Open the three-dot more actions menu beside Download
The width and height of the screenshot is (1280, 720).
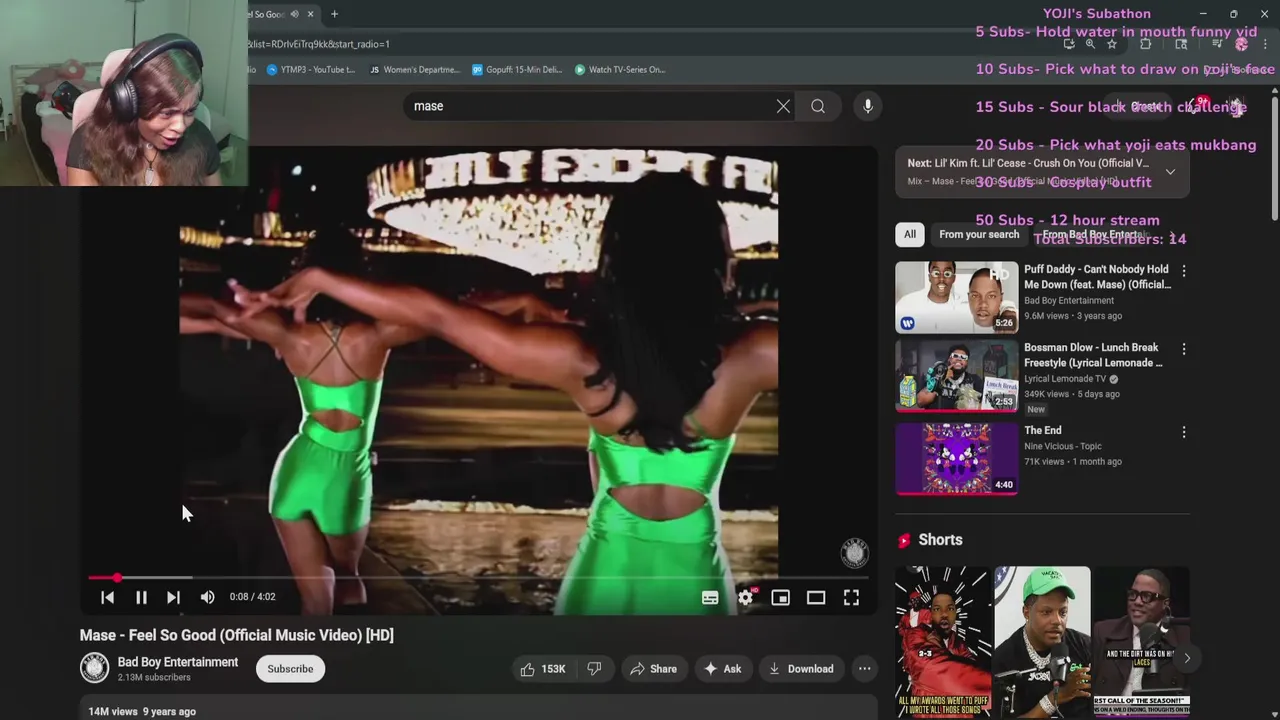point(865,669)
